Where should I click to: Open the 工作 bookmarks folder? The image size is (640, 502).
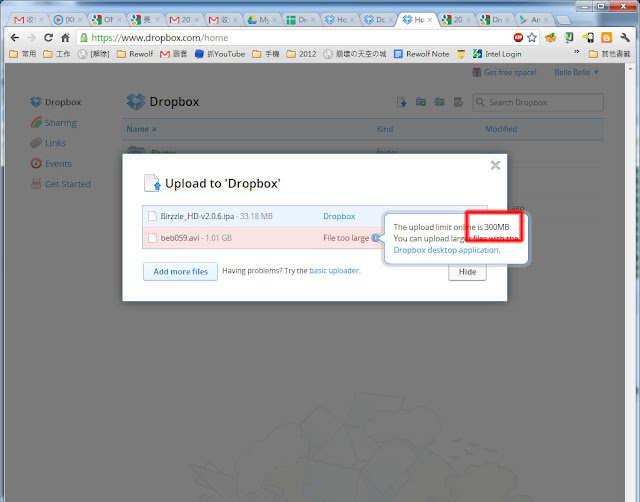click(57, 54)
